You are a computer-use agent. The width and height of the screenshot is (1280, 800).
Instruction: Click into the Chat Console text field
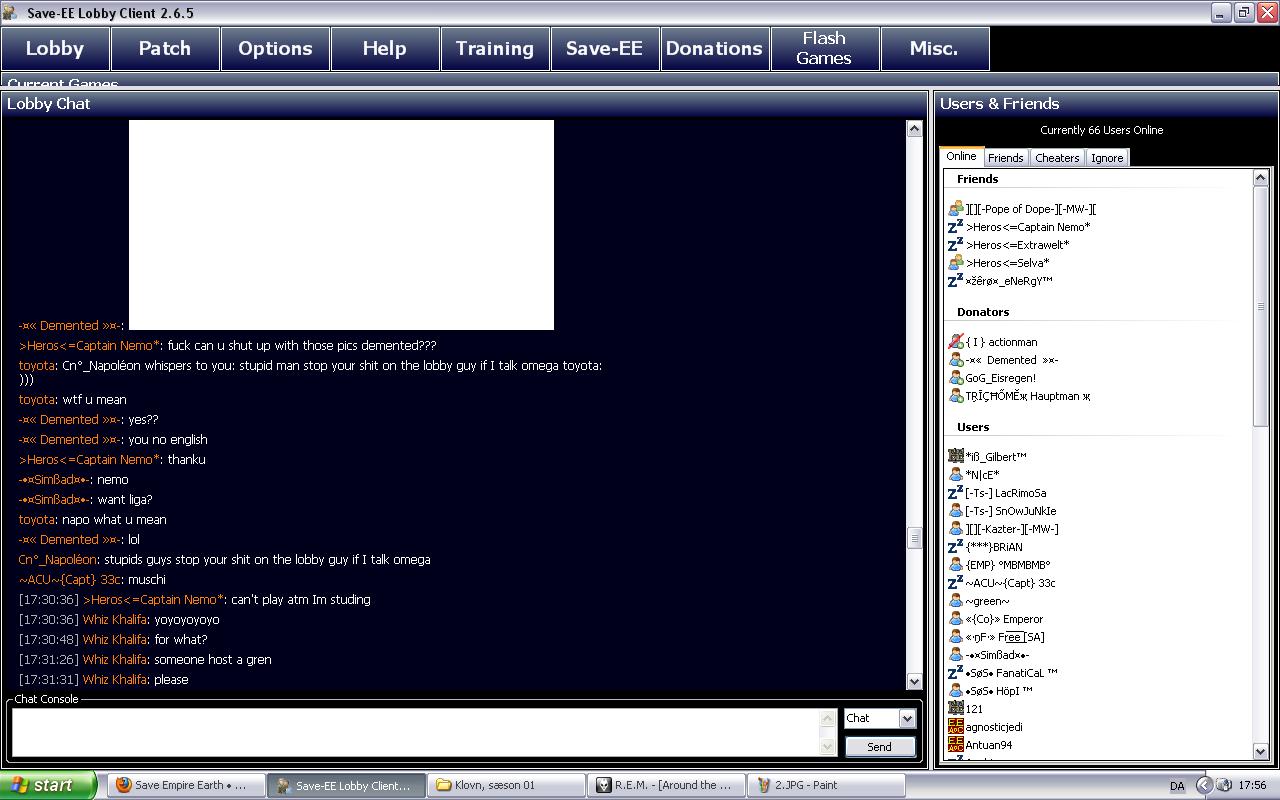[415, 732]
